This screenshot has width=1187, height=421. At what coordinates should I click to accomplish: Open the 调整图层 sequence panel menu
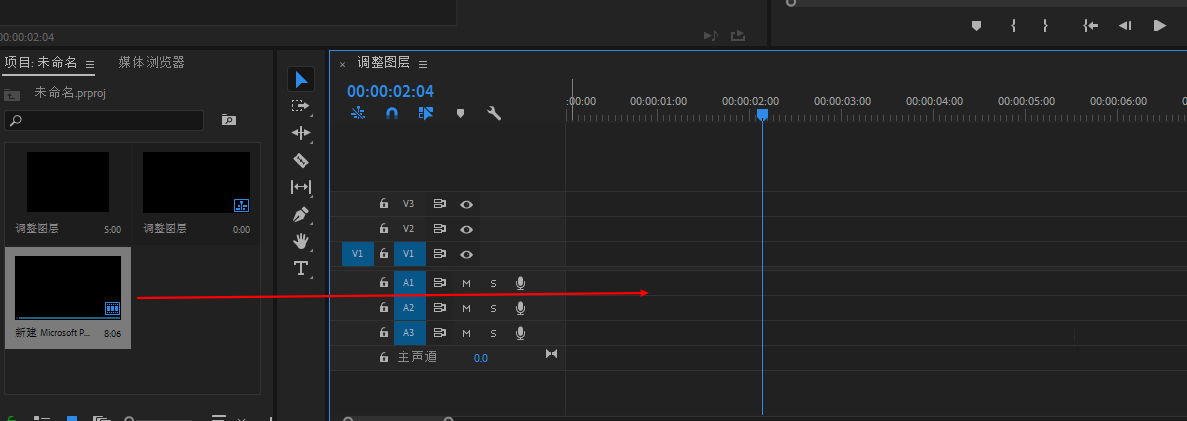point(423,64)
